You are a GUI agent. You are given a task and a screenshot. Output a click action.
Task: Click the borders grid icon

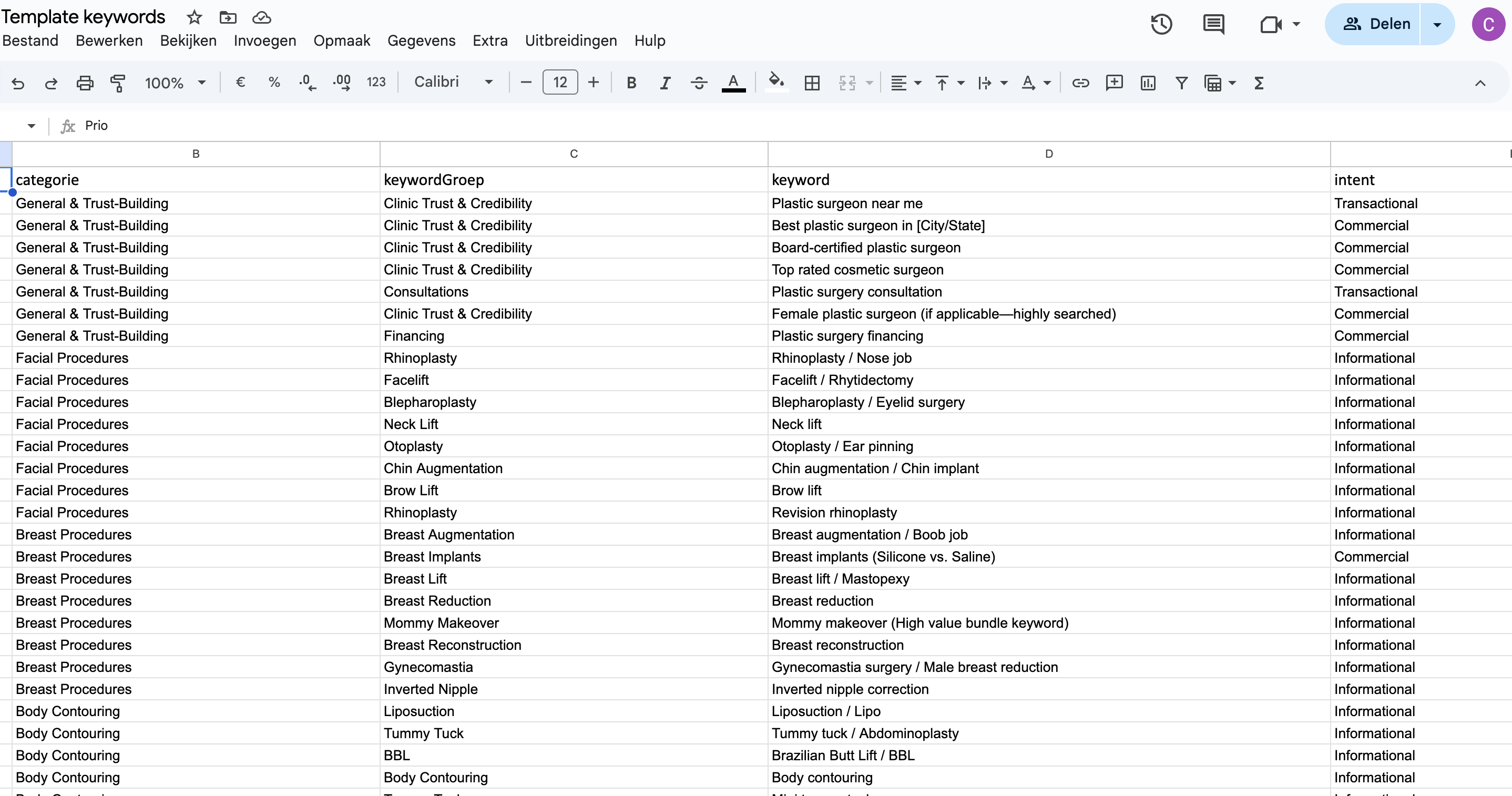point(812,83)
